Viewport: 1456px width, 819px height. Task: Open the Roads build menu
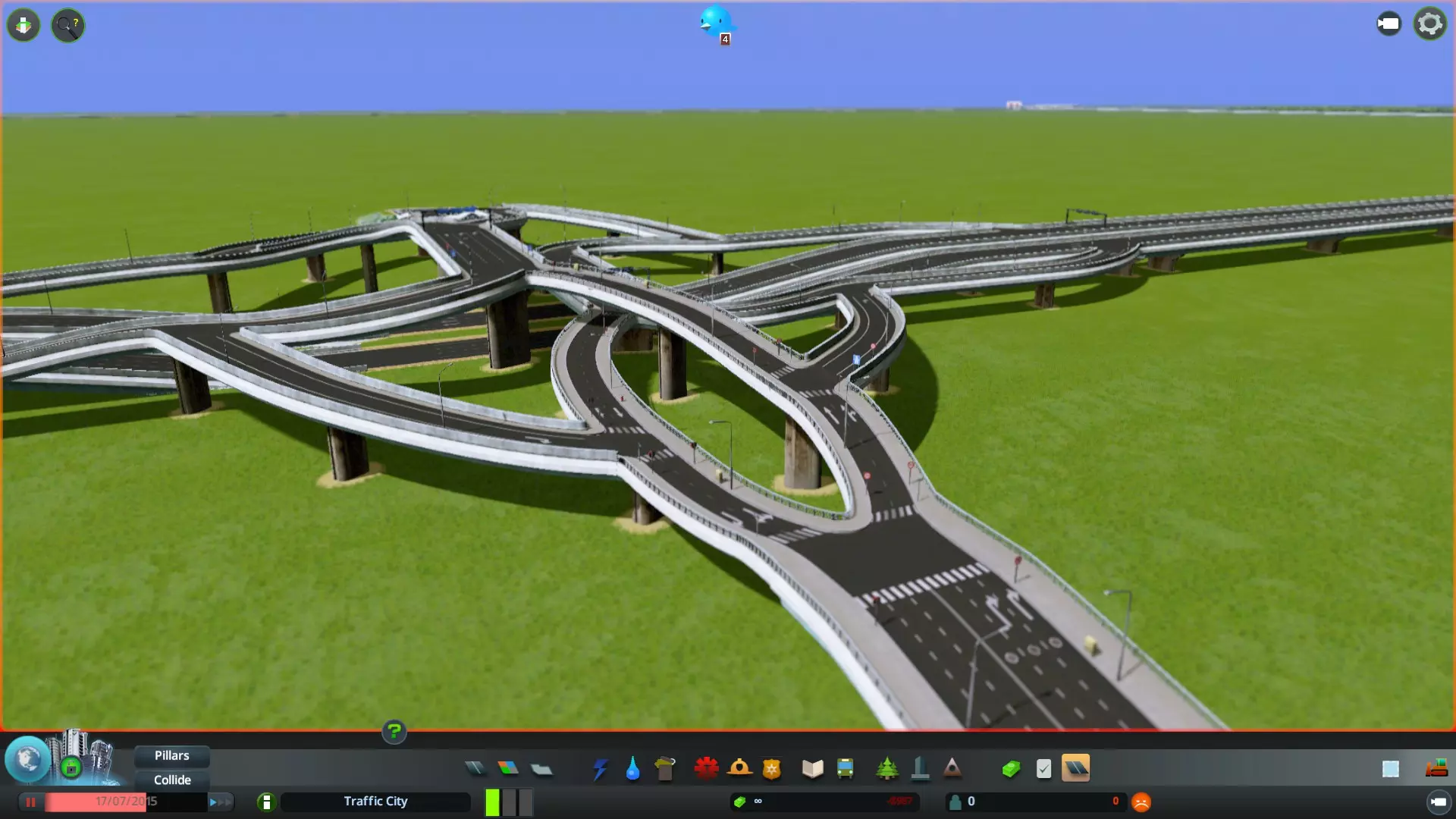[x=475, y=769]
